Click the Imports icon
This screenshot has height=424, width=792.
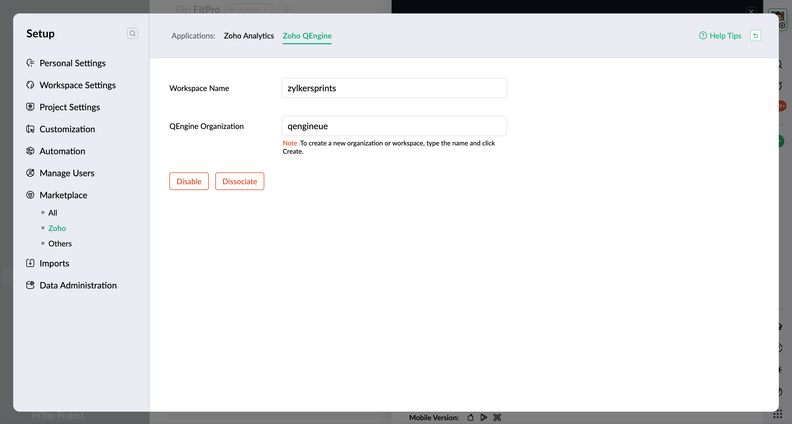(30, 263)
